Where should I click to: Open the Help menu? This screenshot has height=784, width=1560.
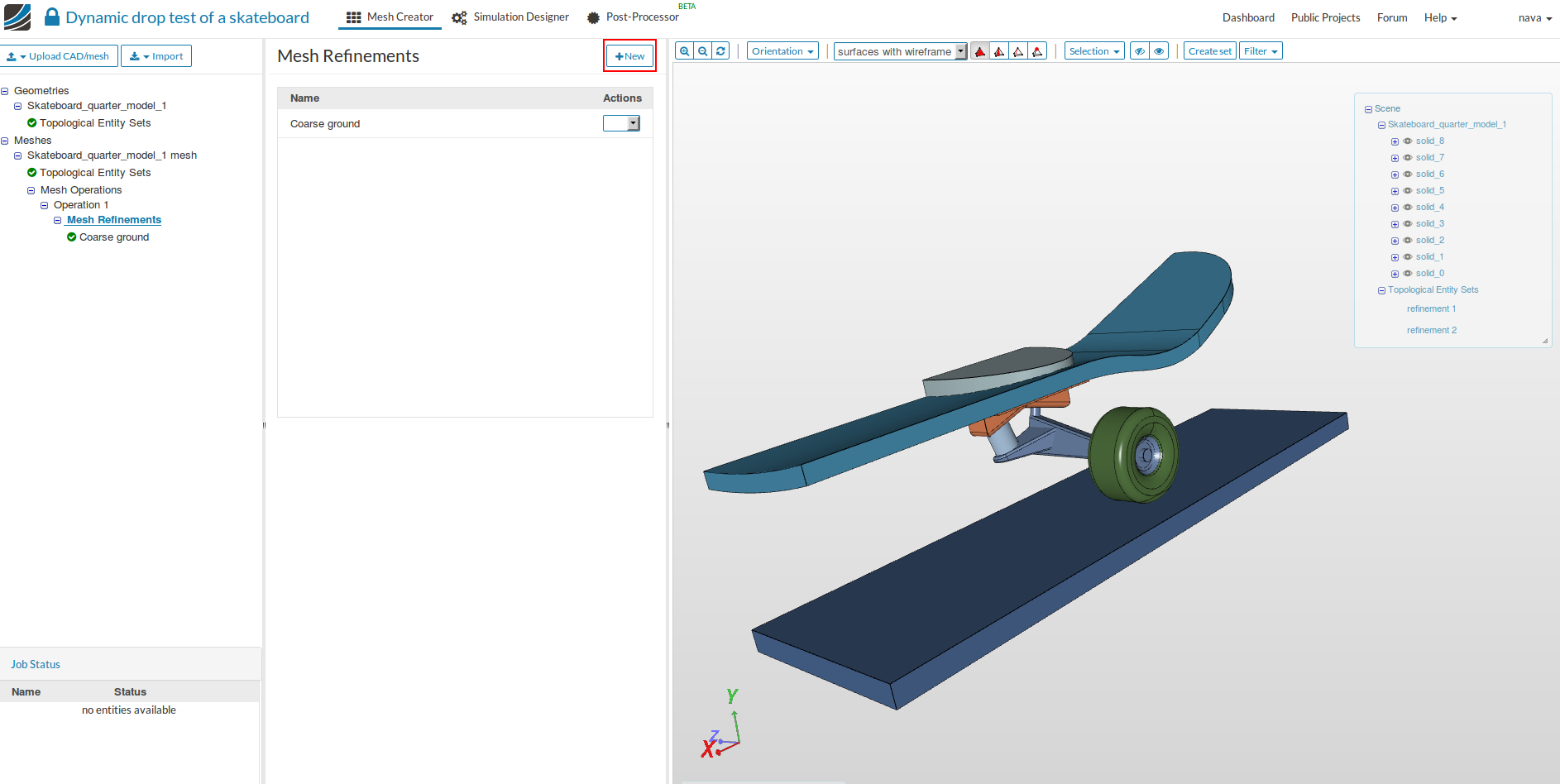click(x=1440, y=17)
